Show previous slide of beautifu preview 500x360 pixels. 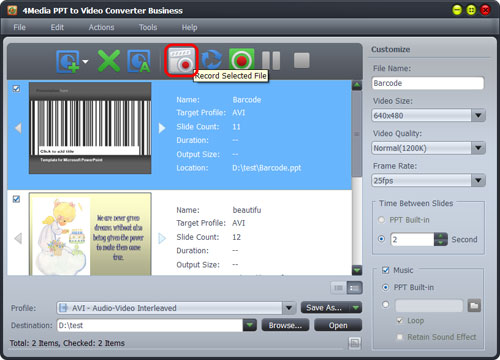pos(18,238)
